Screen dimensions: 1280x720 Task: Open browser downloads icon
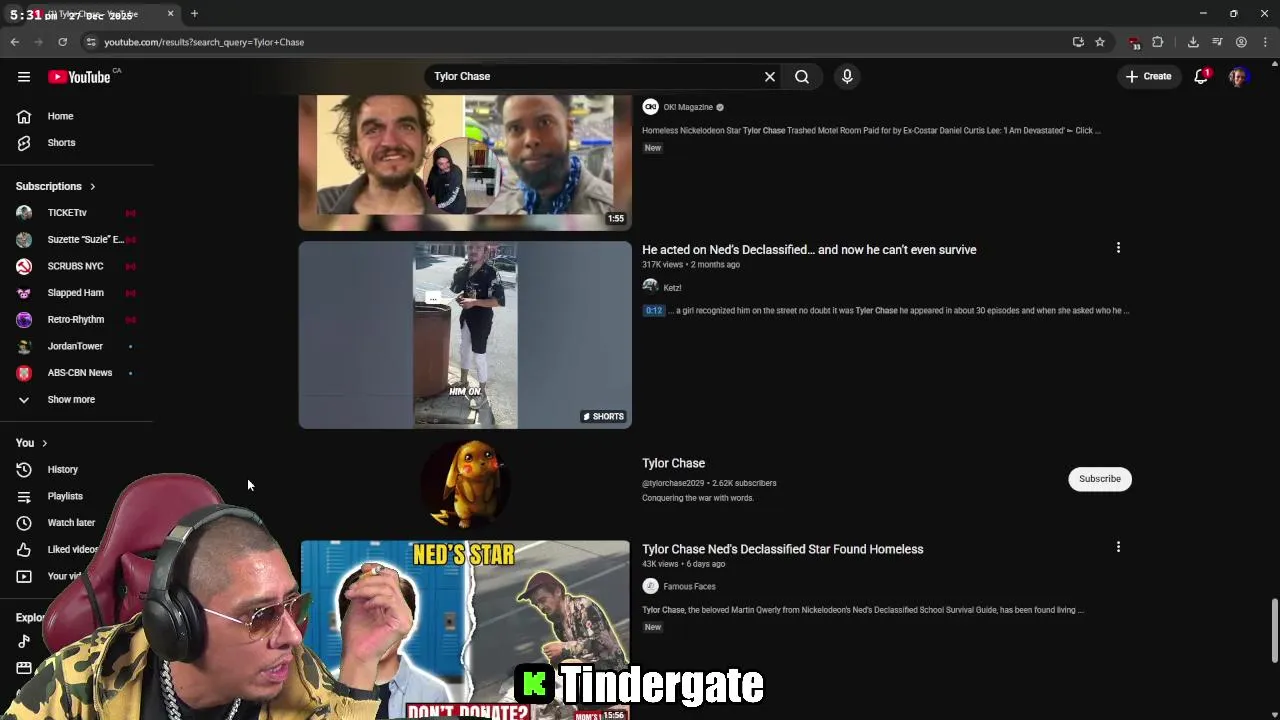click(1193, 42)
